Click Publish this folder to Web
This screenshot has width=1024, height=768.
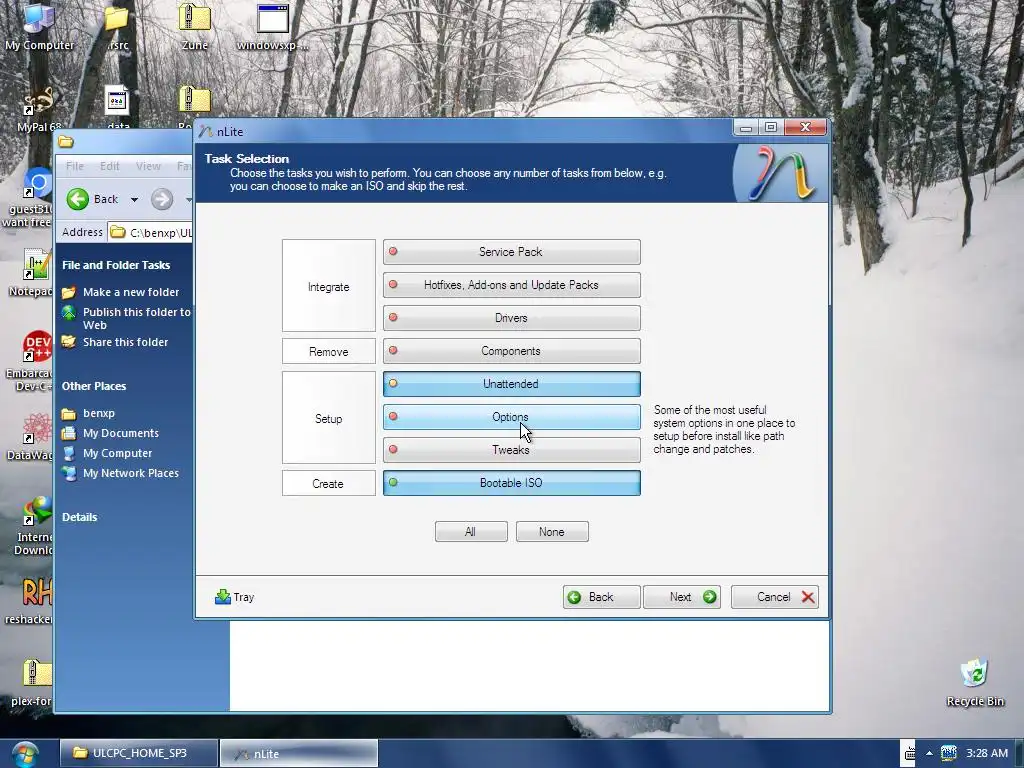pyautogui.click(x=136, y=319)
